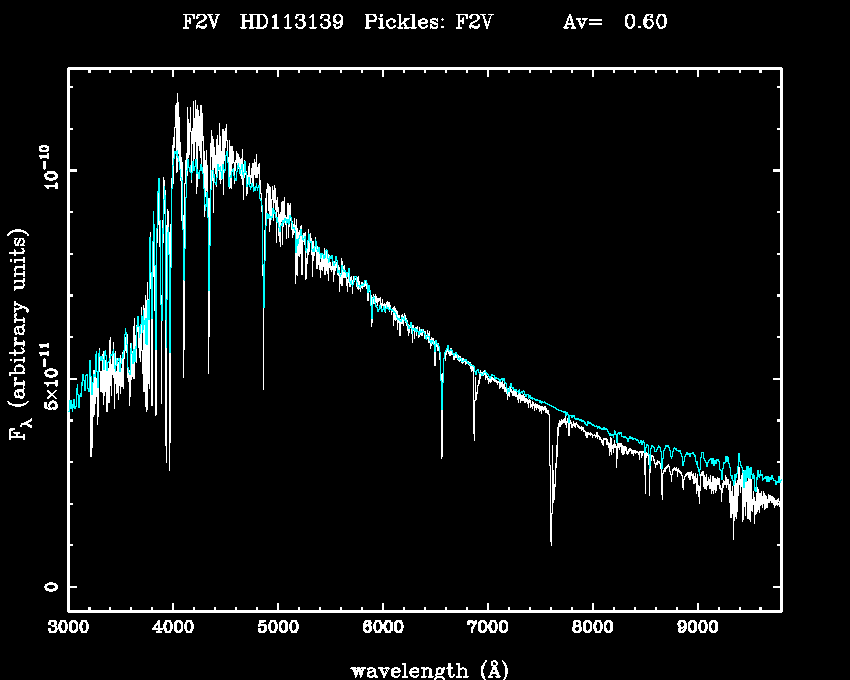The height and width of the screenshot is (680, 850).
Task: Click the 7000 wavelength tick label
Action: 487,628
